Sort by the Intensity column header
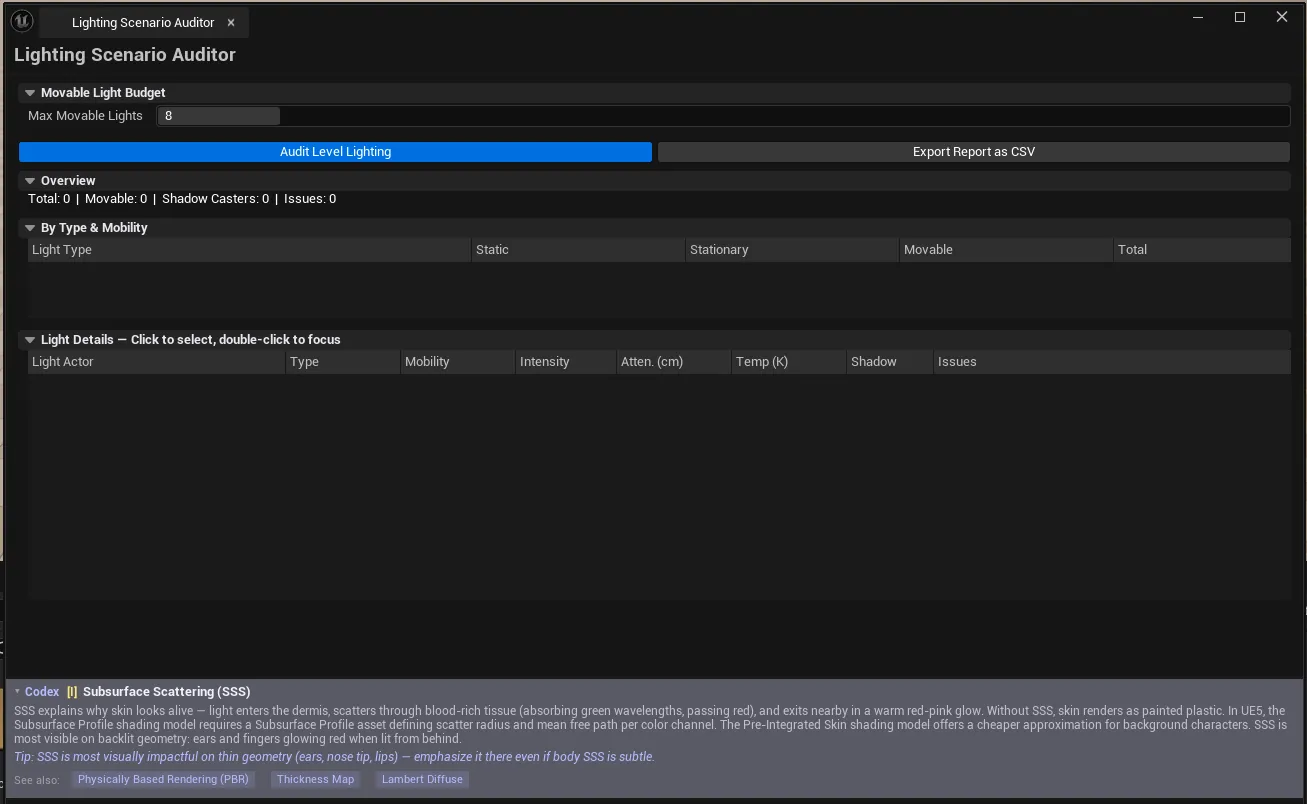 [x=566, y=362]
